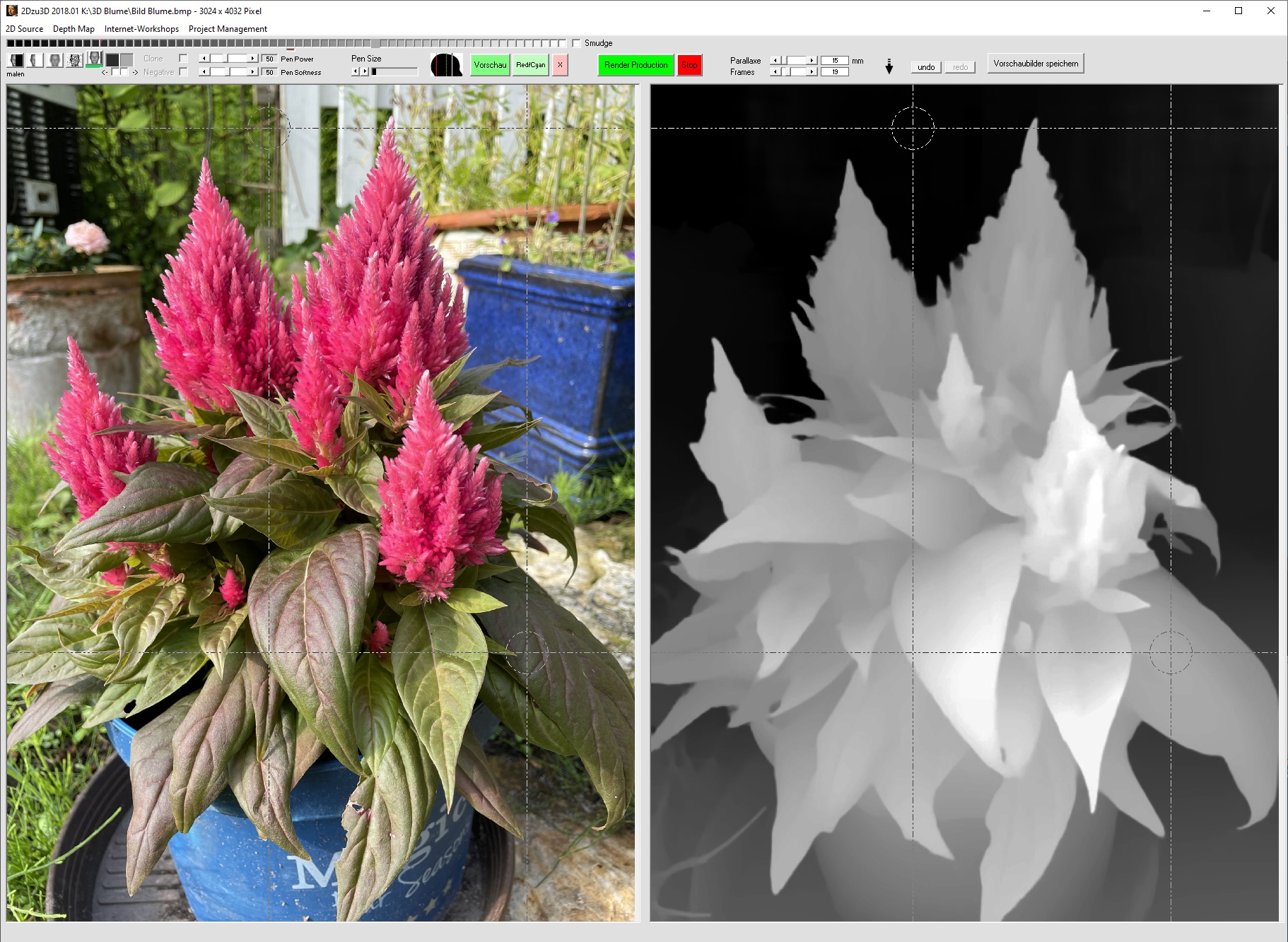
Task: Click the pink X button
Action: click(x=560, y=65)
